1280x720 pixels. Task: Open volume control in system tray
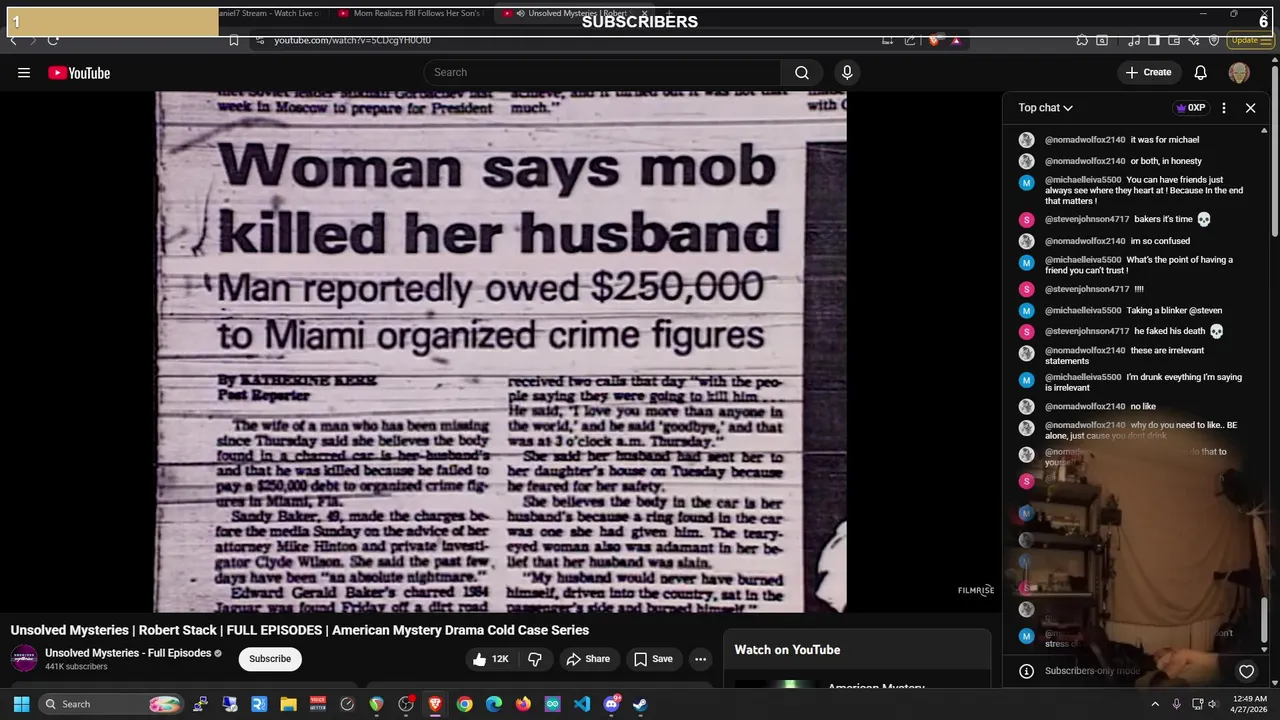click(x=1212, y=704)
